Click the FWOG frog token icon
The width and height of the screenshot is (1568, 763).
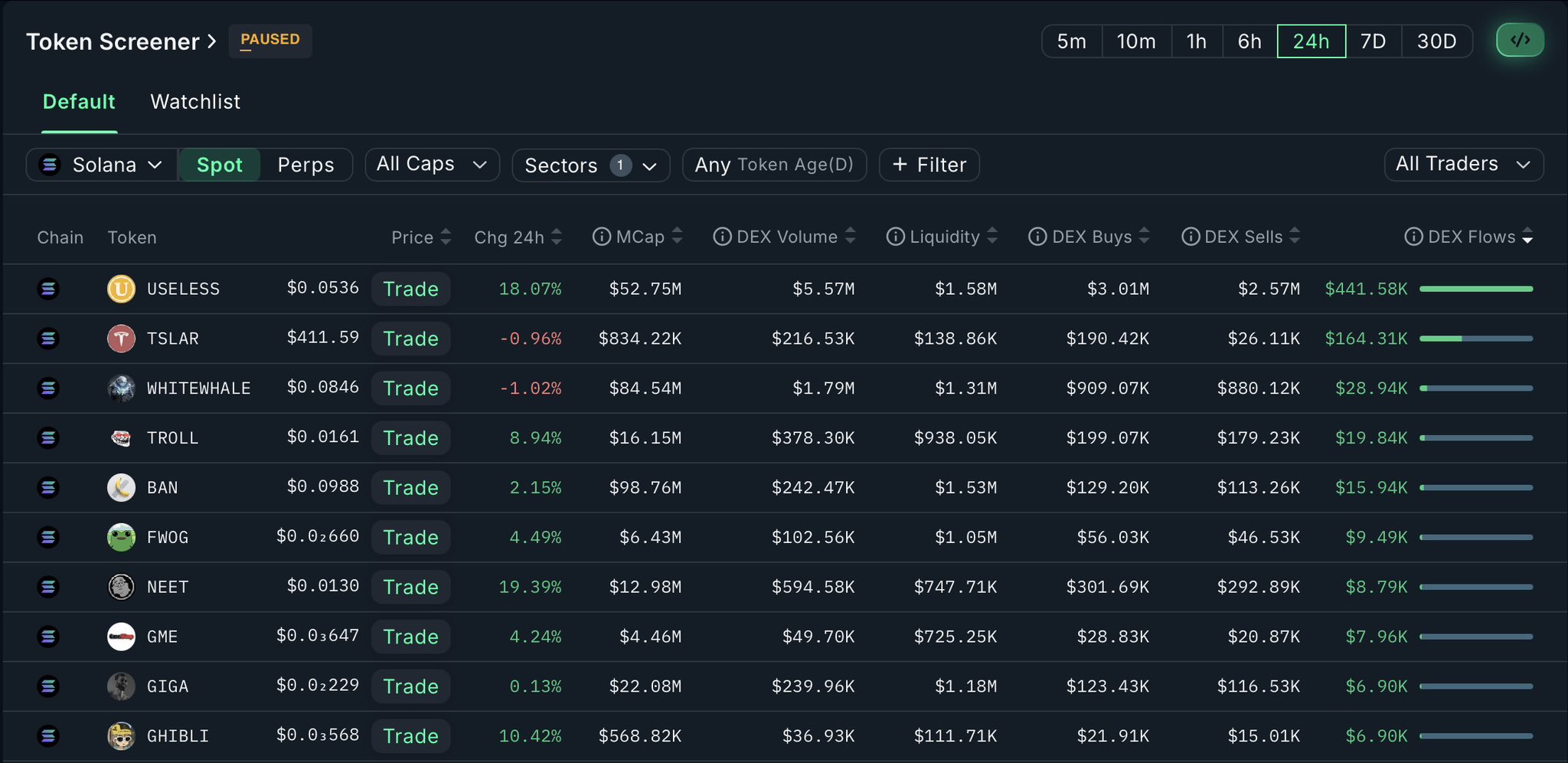point(121,537)
